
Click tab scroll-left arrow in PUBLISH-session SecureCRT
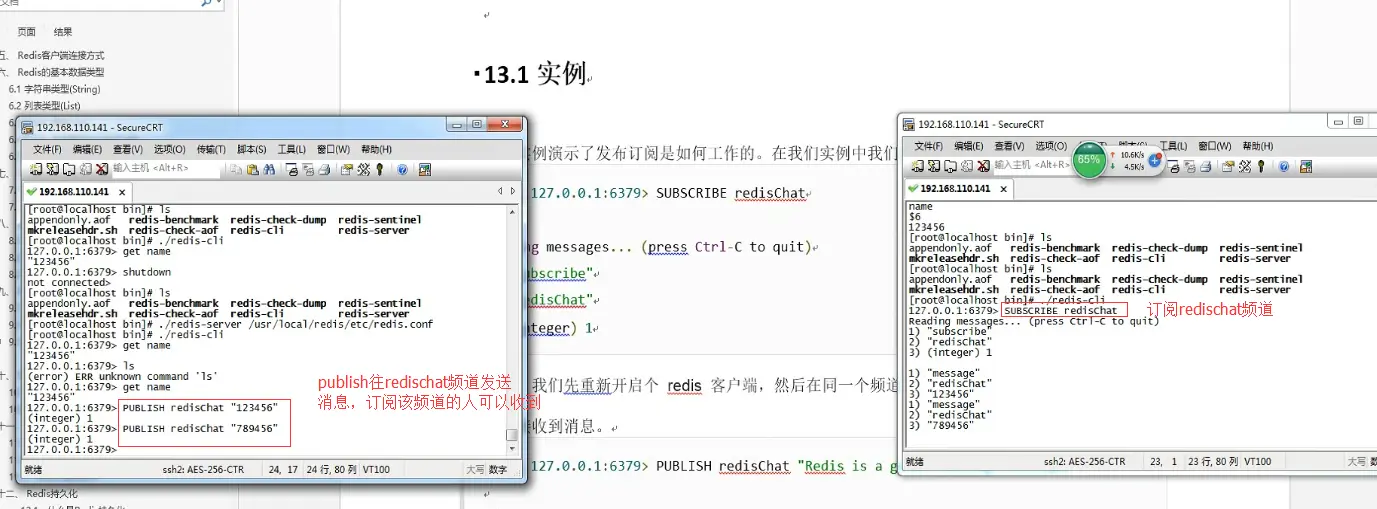(x=500, y=191)
